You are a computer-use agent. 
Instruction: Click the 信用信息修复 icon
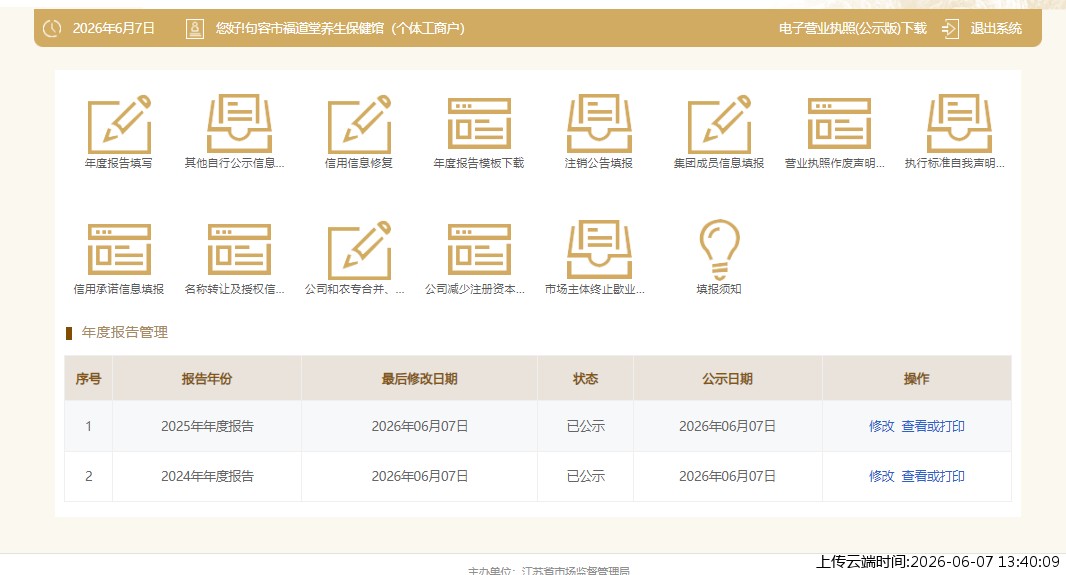(359, 124)
